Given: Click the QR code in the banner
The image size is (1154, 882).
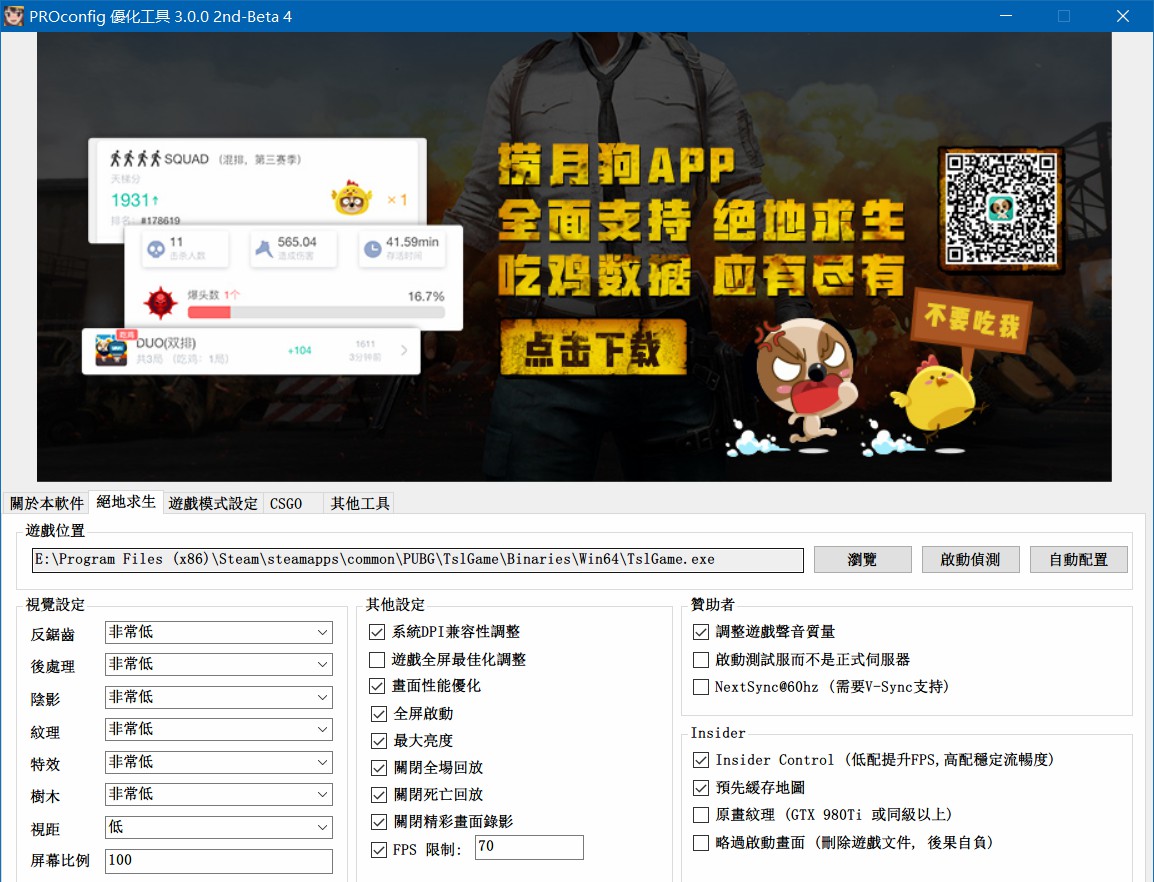Looking at the screenshot, I should (1000, 209).
